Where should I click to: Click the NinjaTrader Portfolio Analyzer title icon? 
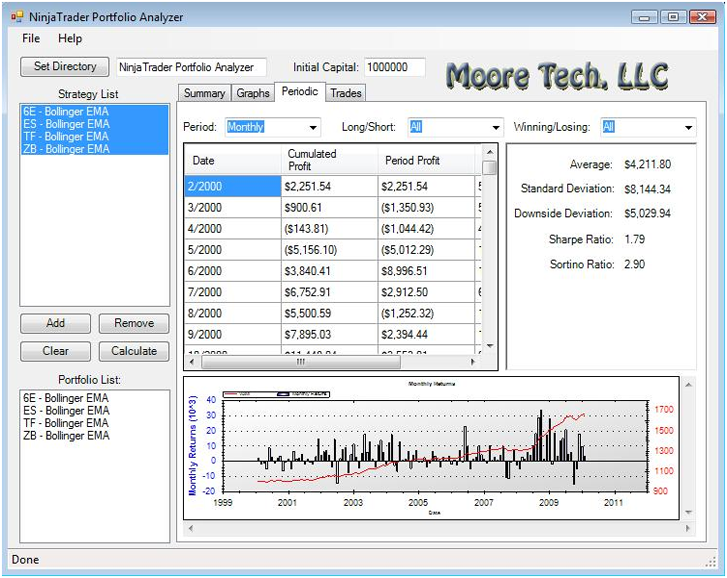tap(17, 17)
